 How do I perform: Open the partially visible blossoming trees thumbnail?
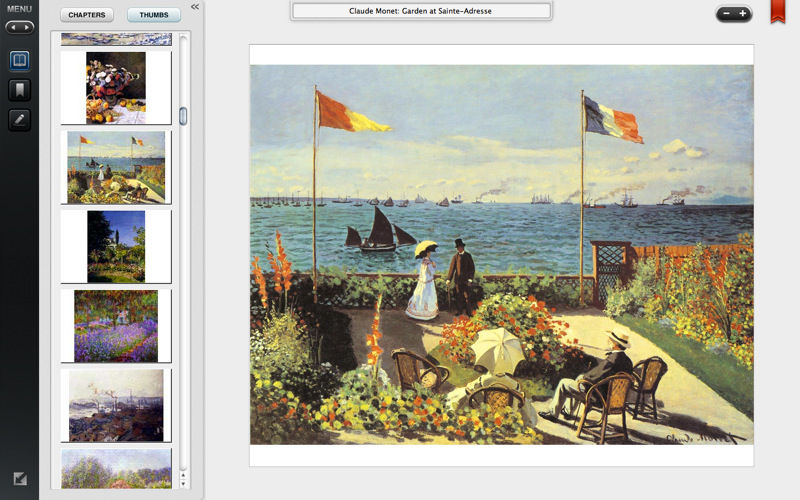(x=116, y=468)
